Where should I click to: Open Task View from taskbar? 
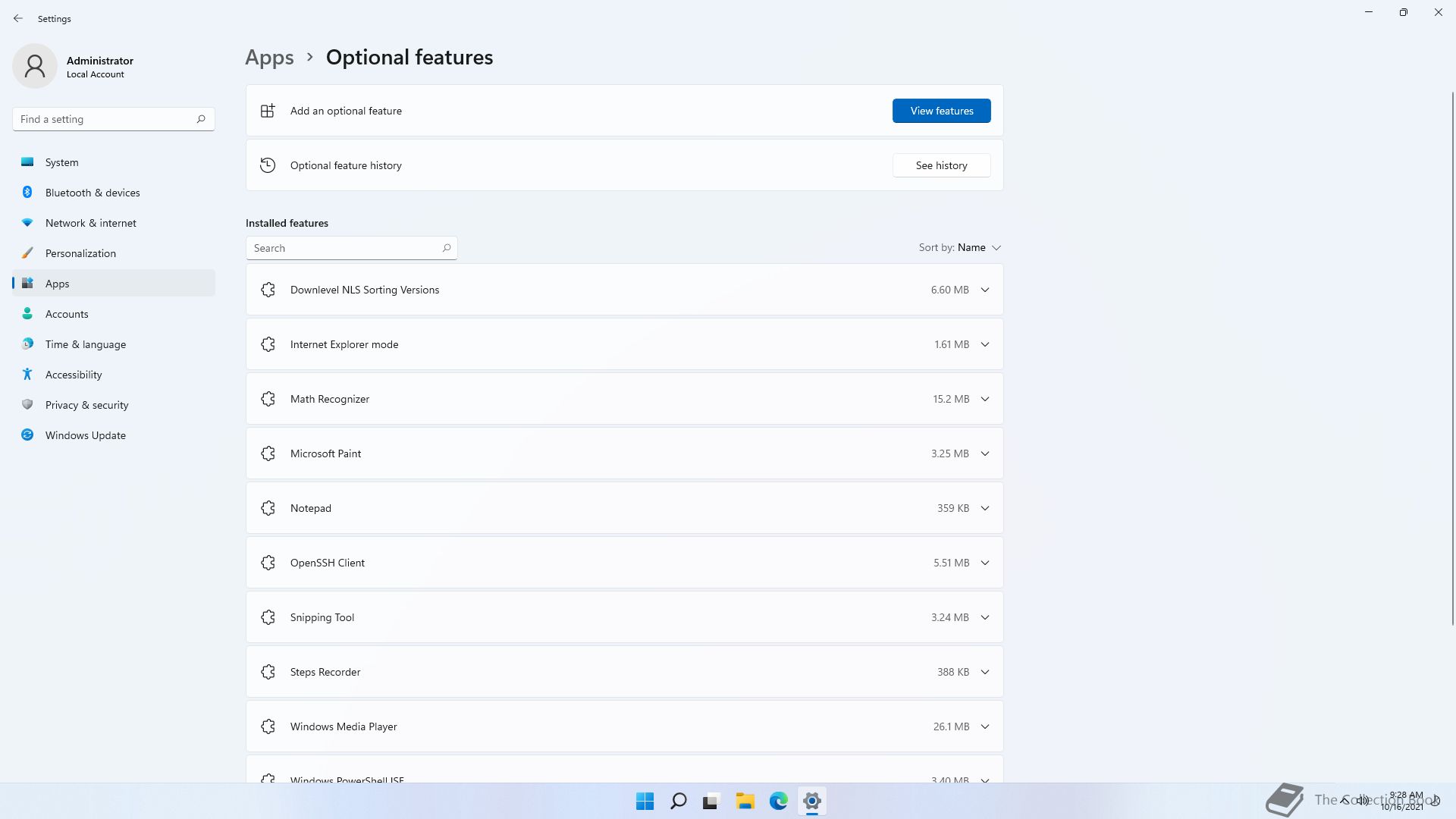point(711,801)
